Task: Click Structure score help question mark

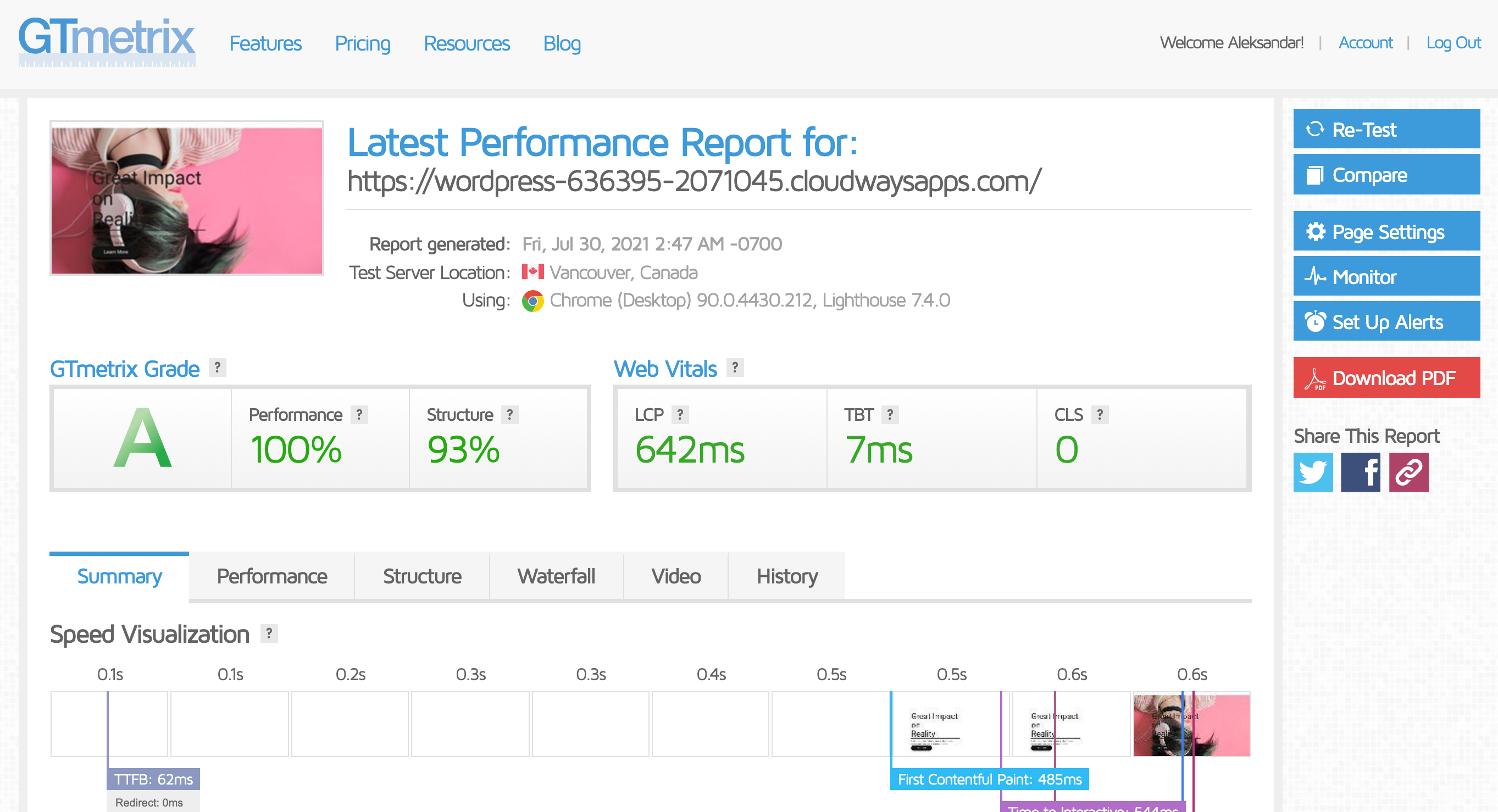Action: (509, 414)
